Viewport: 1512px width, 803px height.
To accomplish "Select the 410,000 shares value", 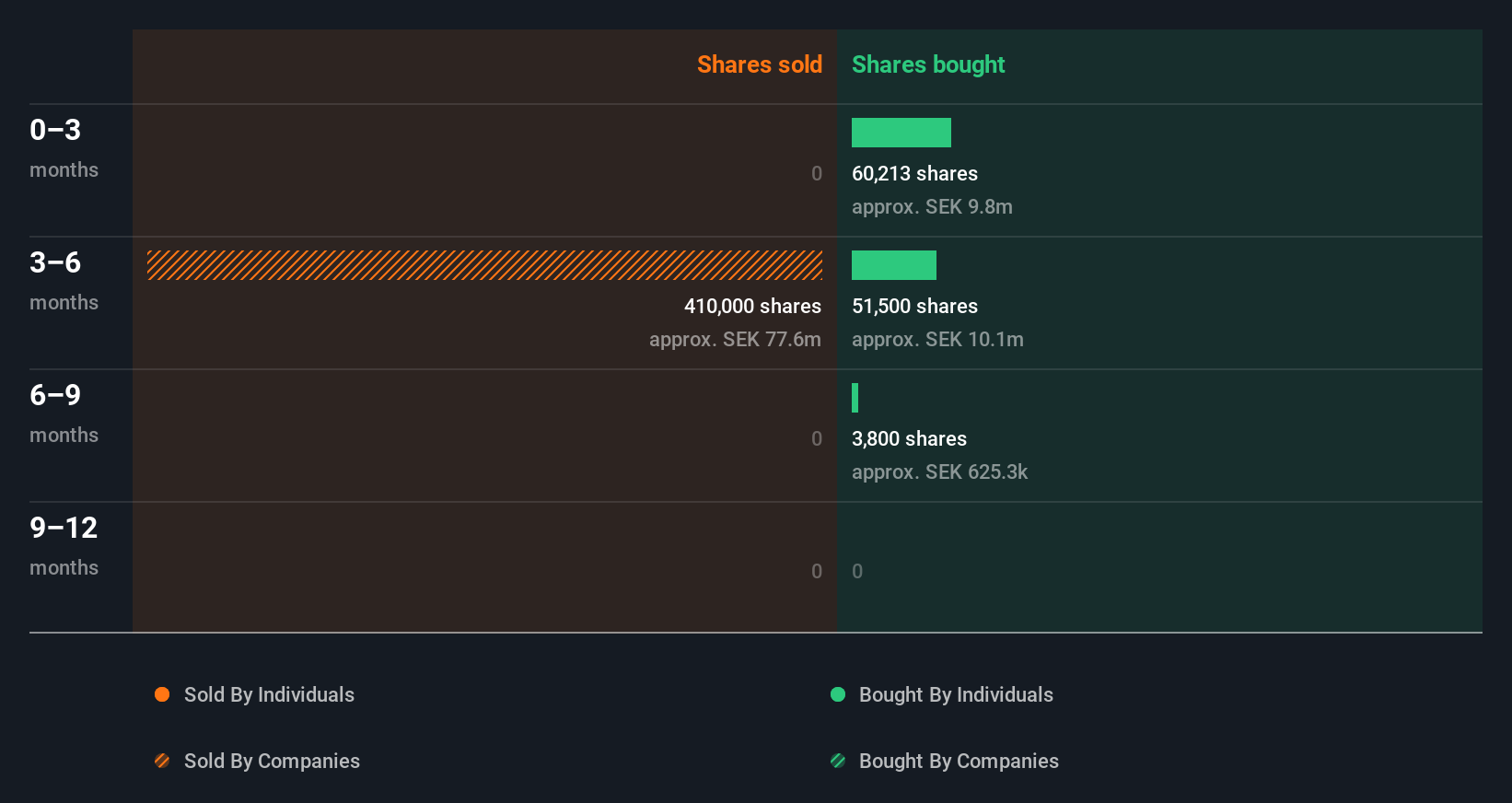I will point(752,306).
